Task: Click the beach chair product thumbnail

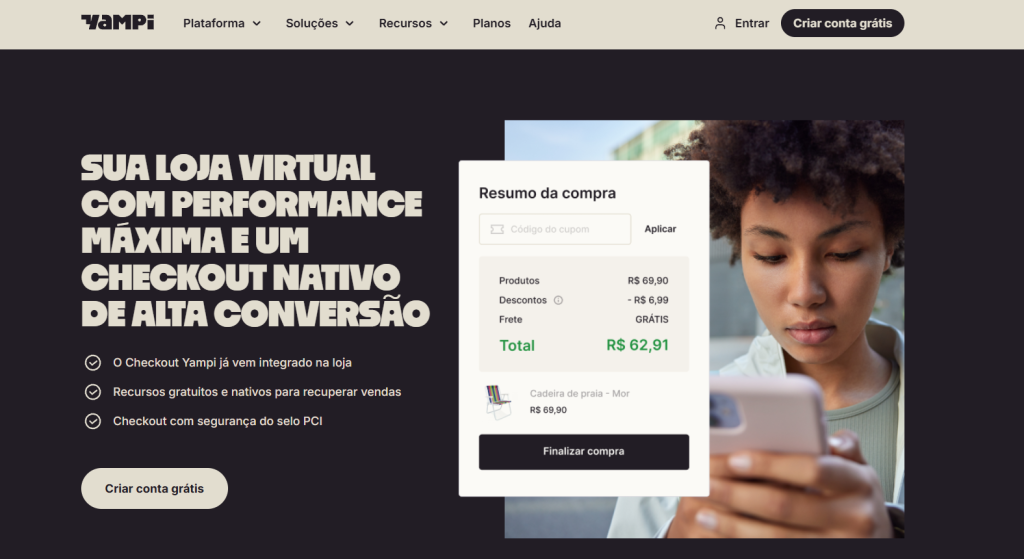Action: tap(498, 402)
